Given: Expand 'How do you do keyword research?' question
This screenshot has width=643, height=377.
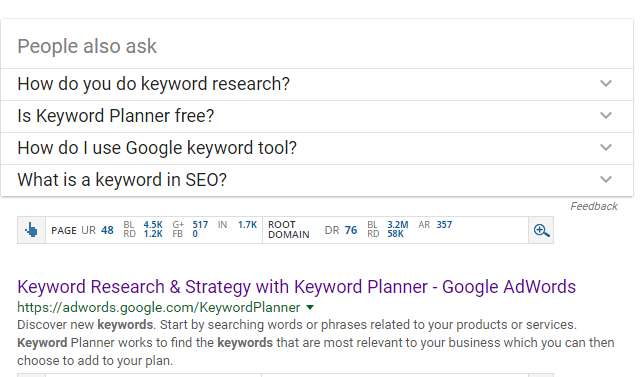Looking at the screenshot, I should pos(317,84).
